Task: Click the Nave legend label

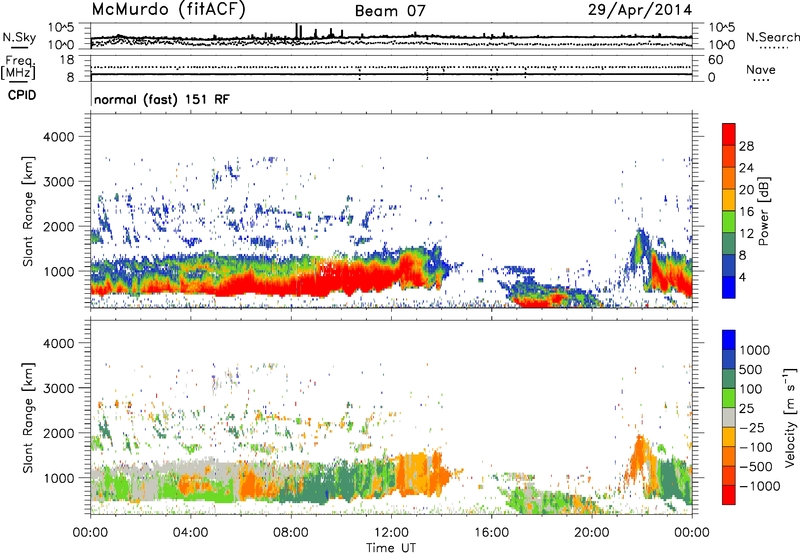Action: tap(761, 69)
